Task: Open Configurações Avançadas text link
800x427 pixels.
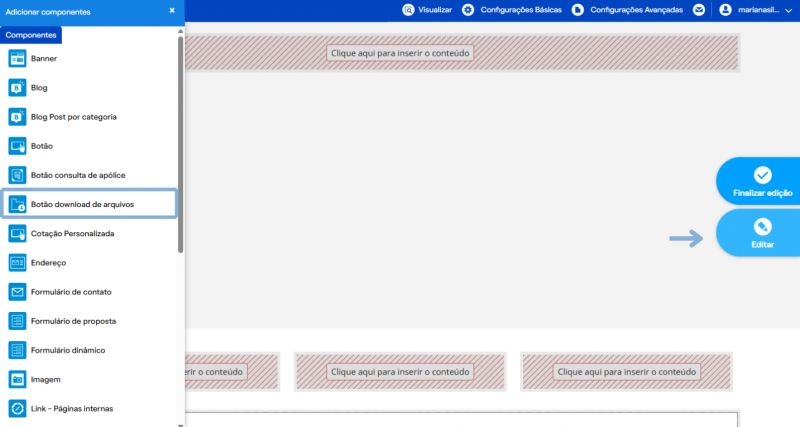Action: pyautogui.click(x=636, y=10)
